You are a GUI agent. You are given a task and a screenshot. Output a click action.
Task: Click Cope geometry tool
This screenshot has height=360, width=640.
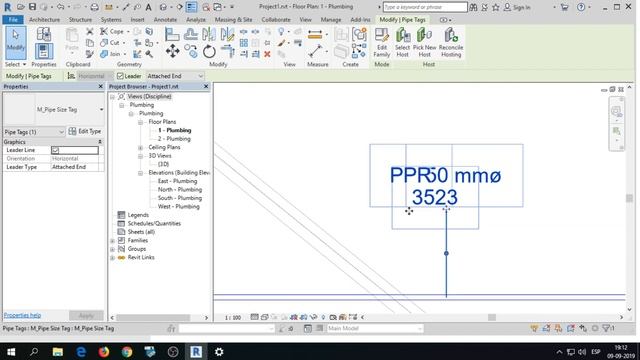112,31
